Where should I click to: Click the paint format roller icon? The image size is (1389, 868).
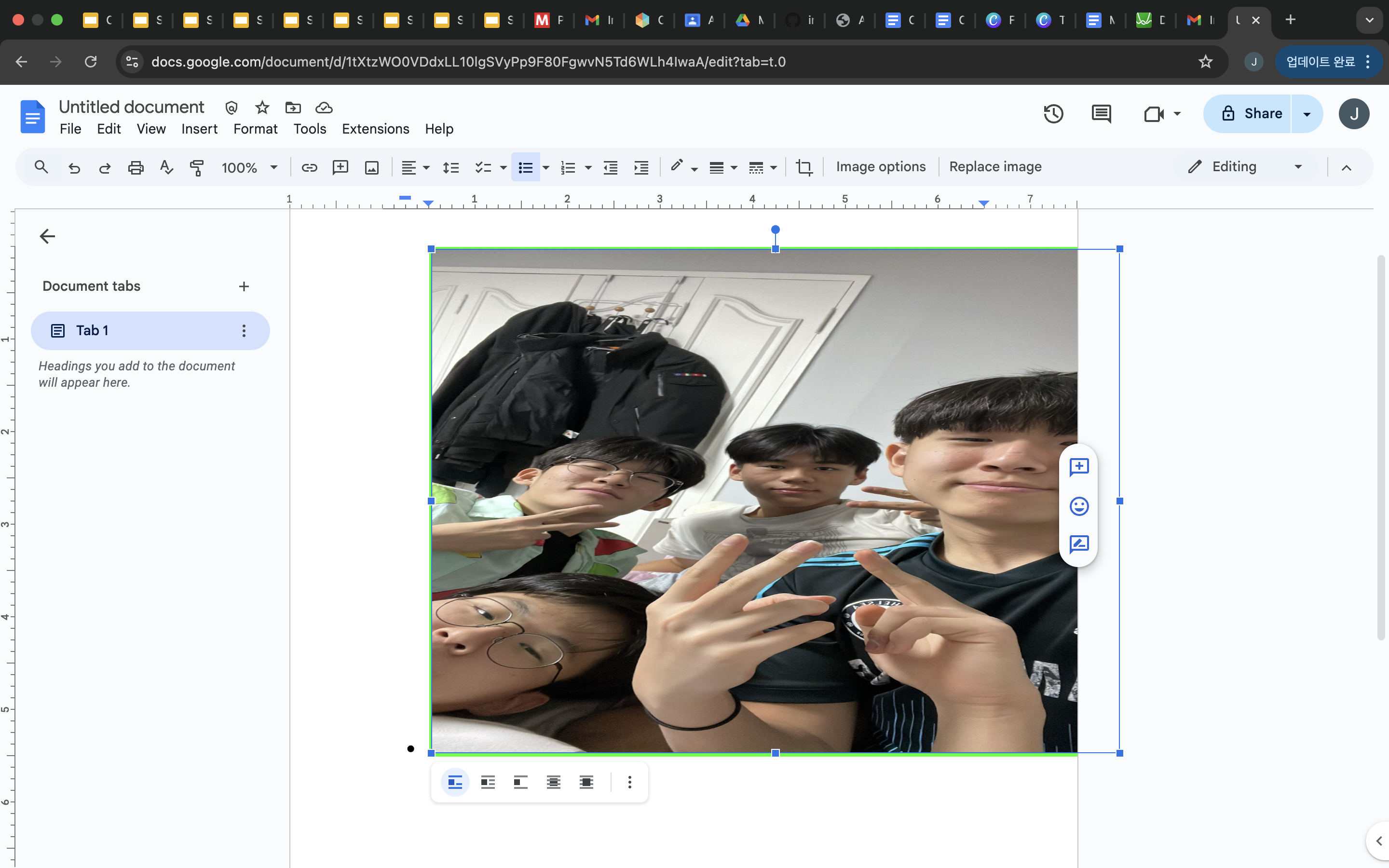[197, 167]
